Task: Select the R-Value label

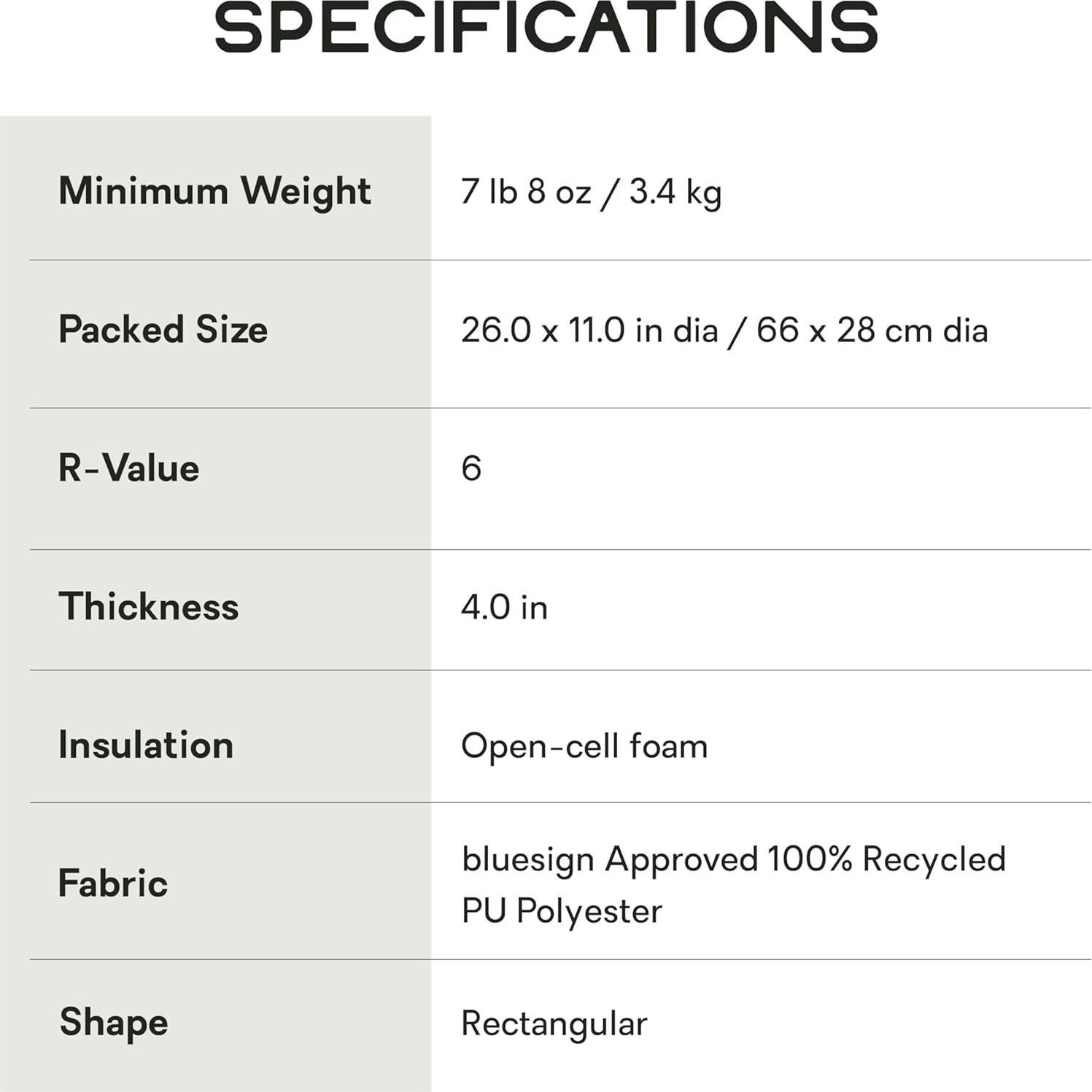Action: point(128,468)
